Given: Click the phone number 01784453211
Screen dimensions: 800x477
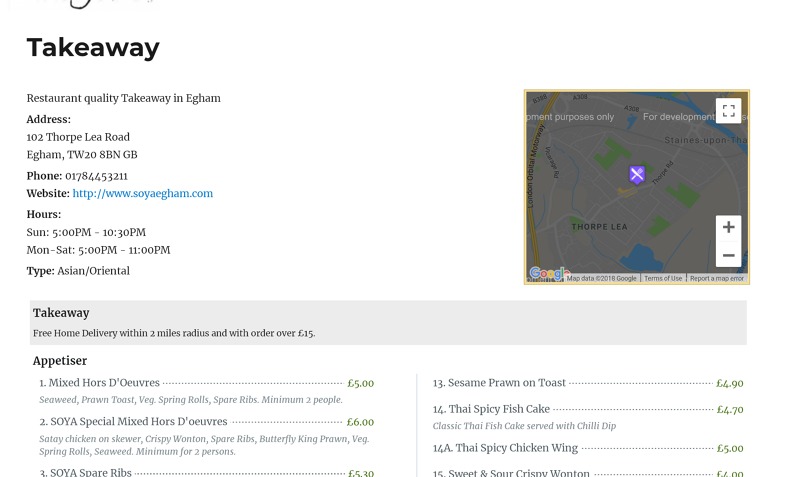Looking at the screenshot, I should 96,176.
